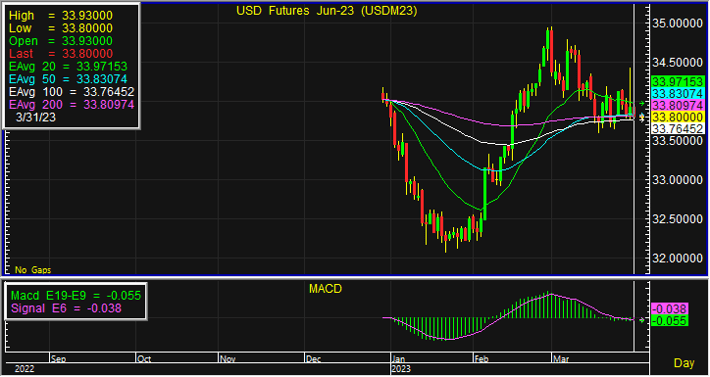Click the 2023 year label
Image resolution: width=710 pixels, height=377 pixels.
click(x=401, y=369)
